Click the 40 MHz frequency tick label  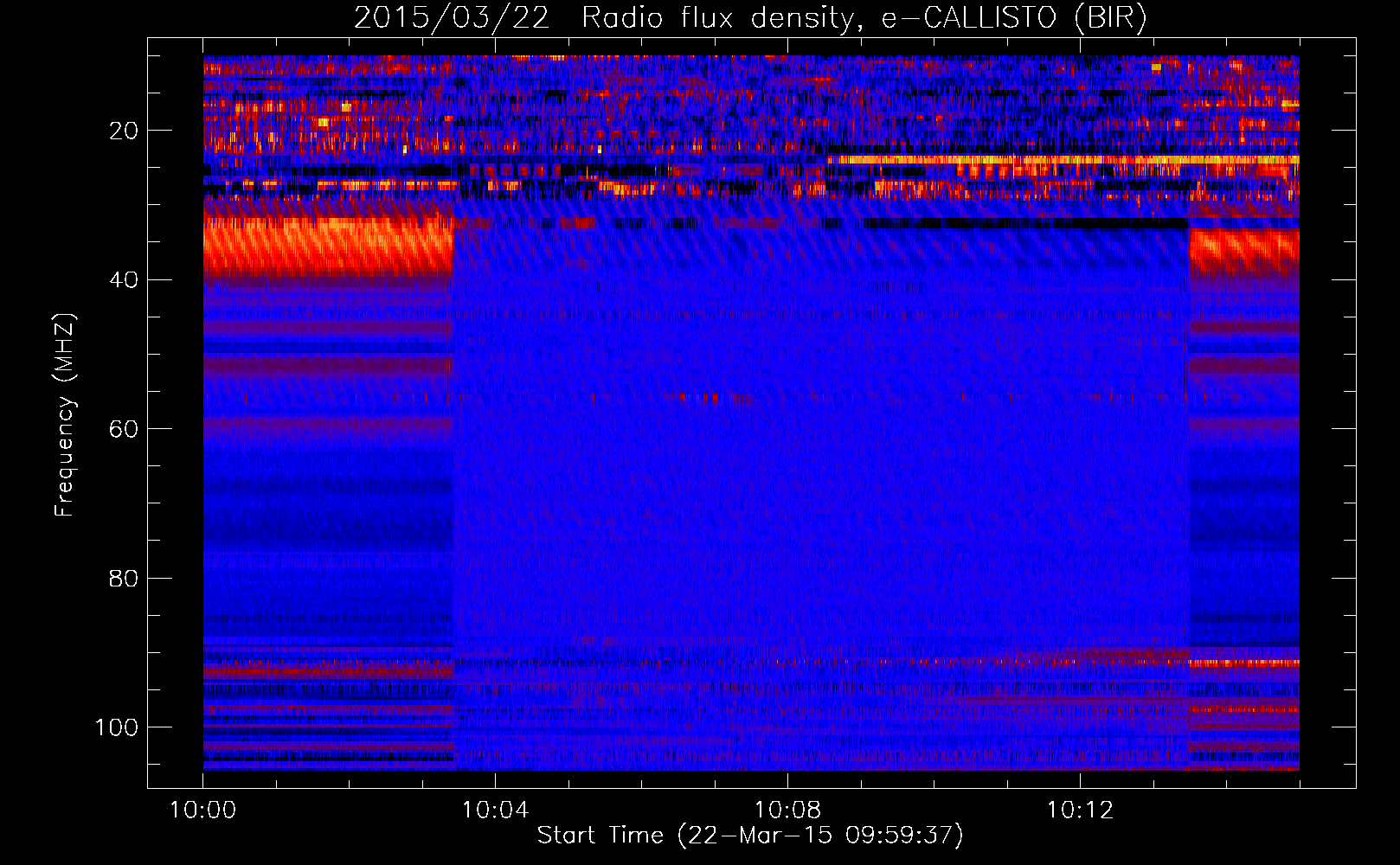click(124, 280)
